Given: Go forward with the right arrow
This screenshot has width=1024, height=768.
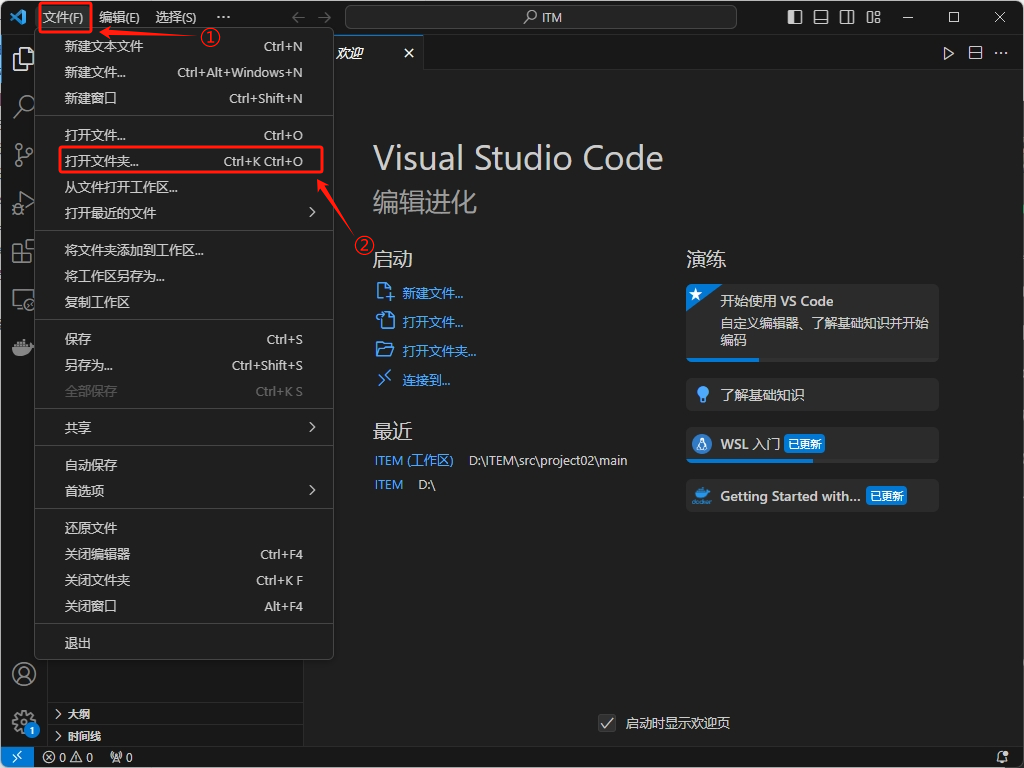Looking at the screenshot, I should point(324,17).
